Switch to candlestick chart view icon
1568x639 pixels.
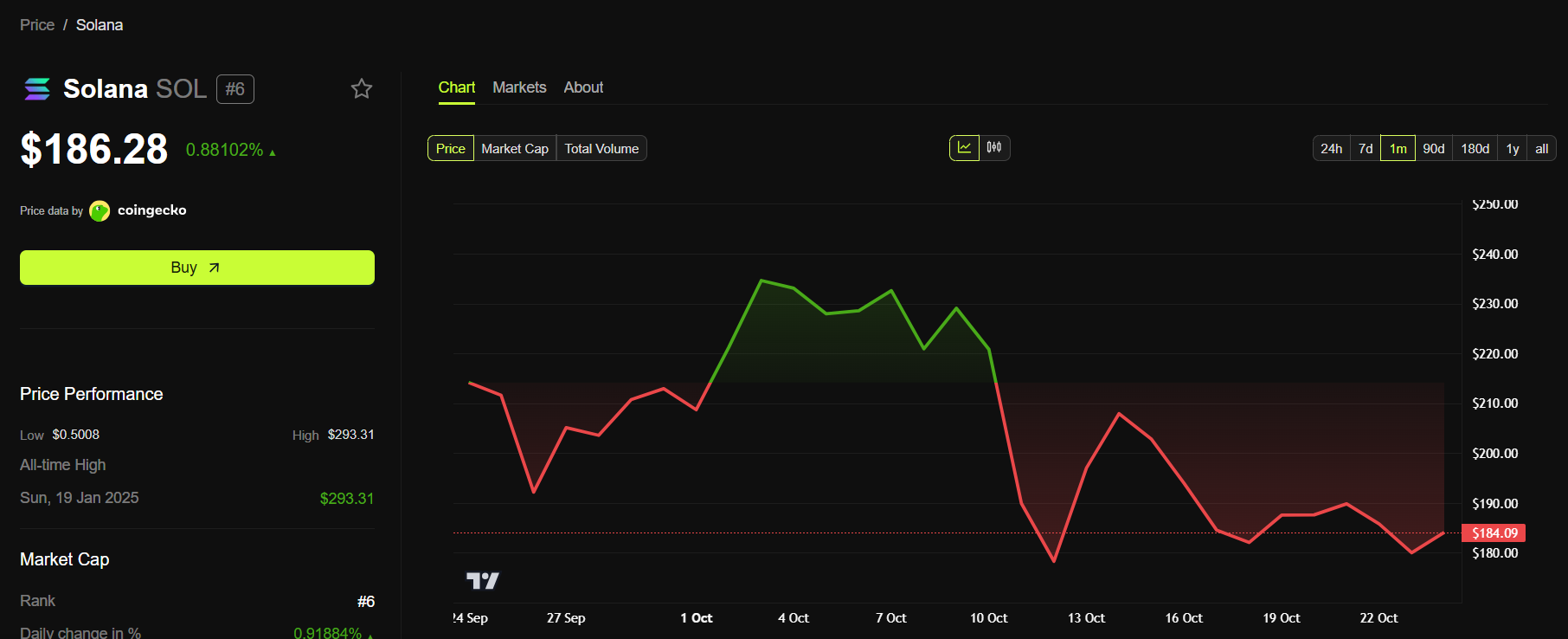click(994, 148)
